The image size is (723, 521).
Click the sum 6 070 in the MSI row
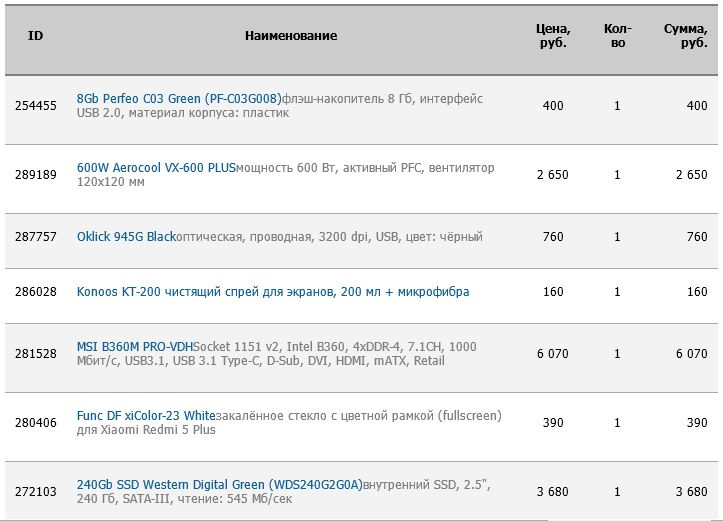point(691,354)
